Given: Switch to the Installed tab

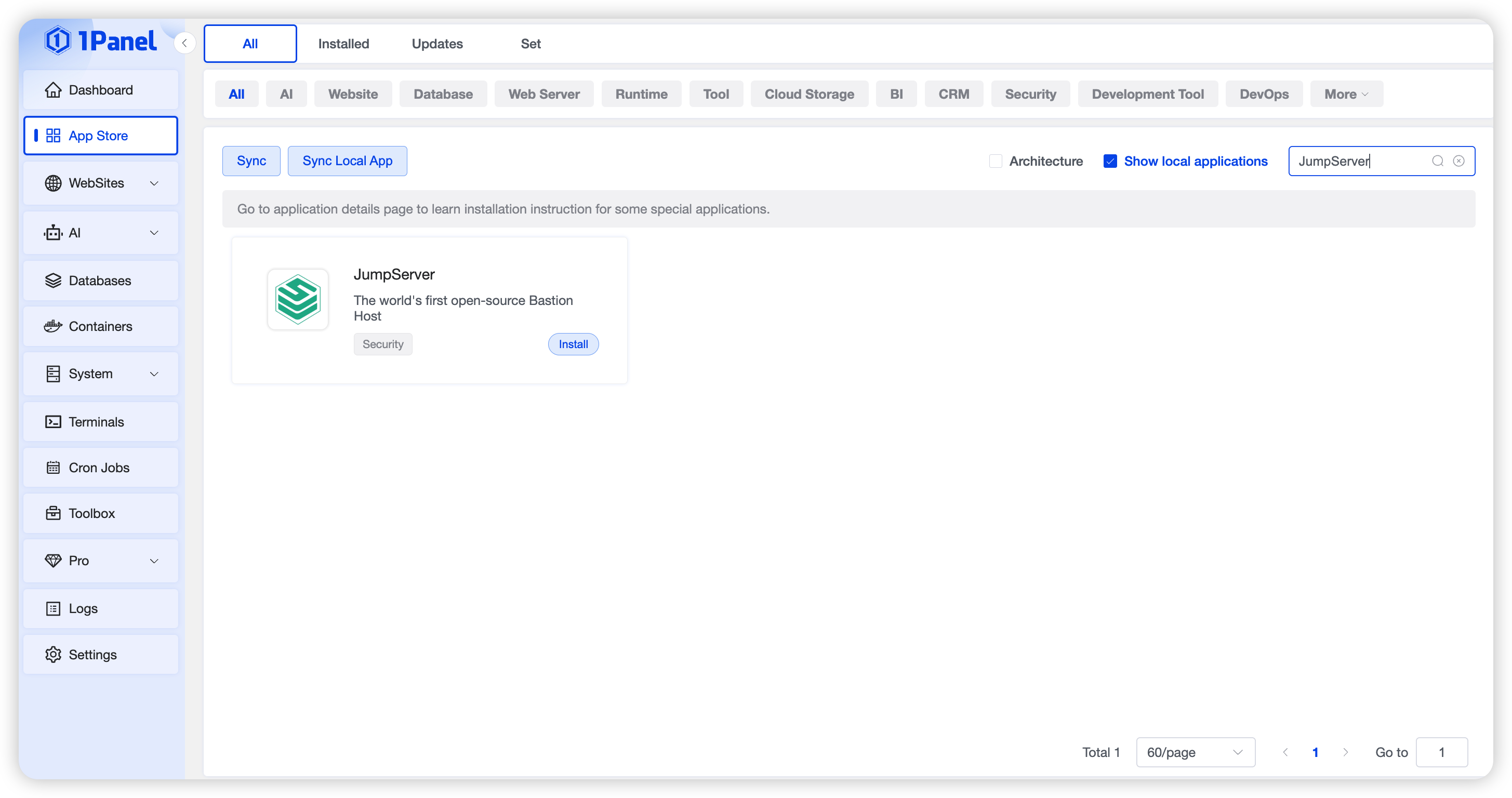Looking at the screenshot, I should pos(343,44).
